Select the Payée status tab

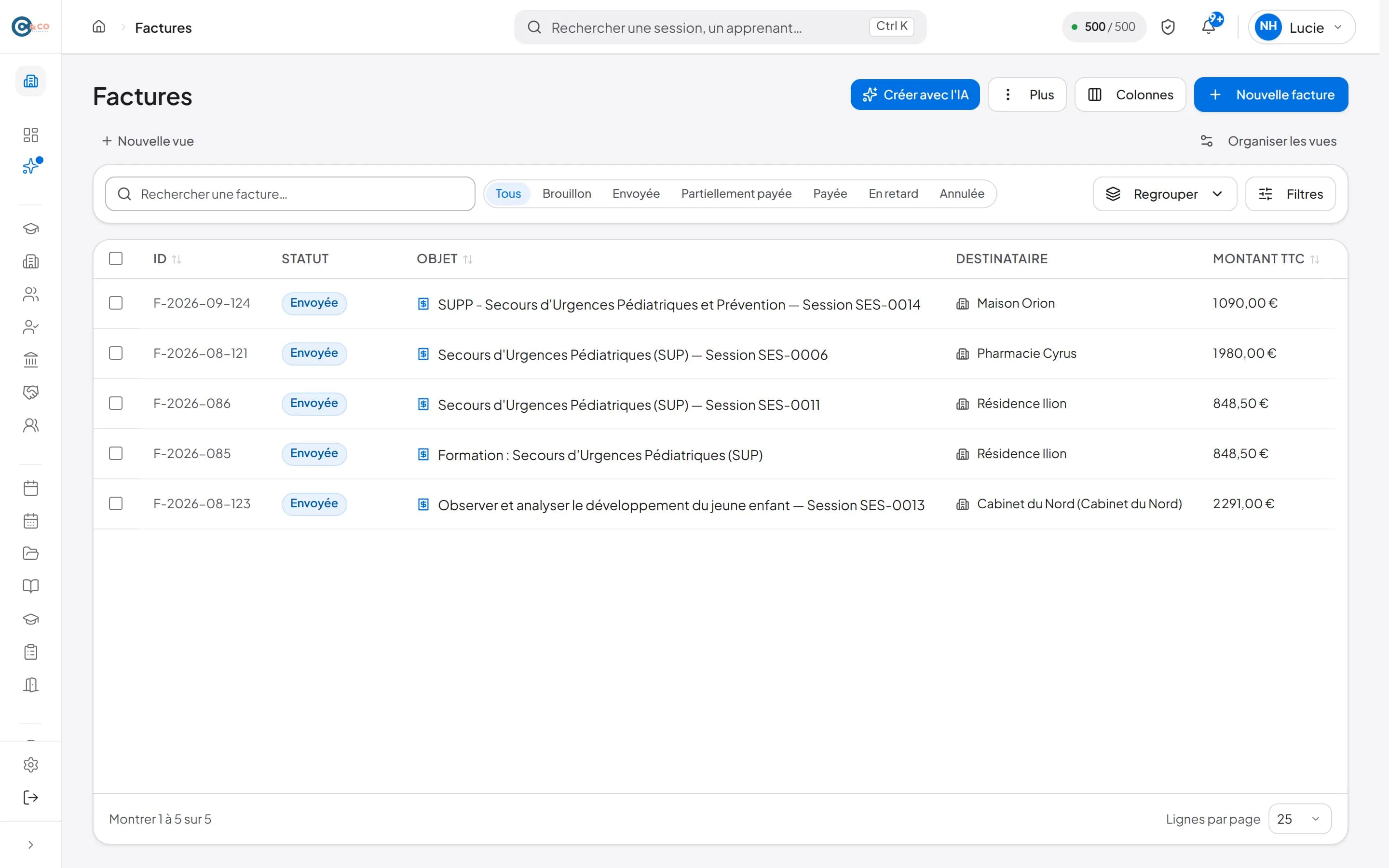(830, 193)
